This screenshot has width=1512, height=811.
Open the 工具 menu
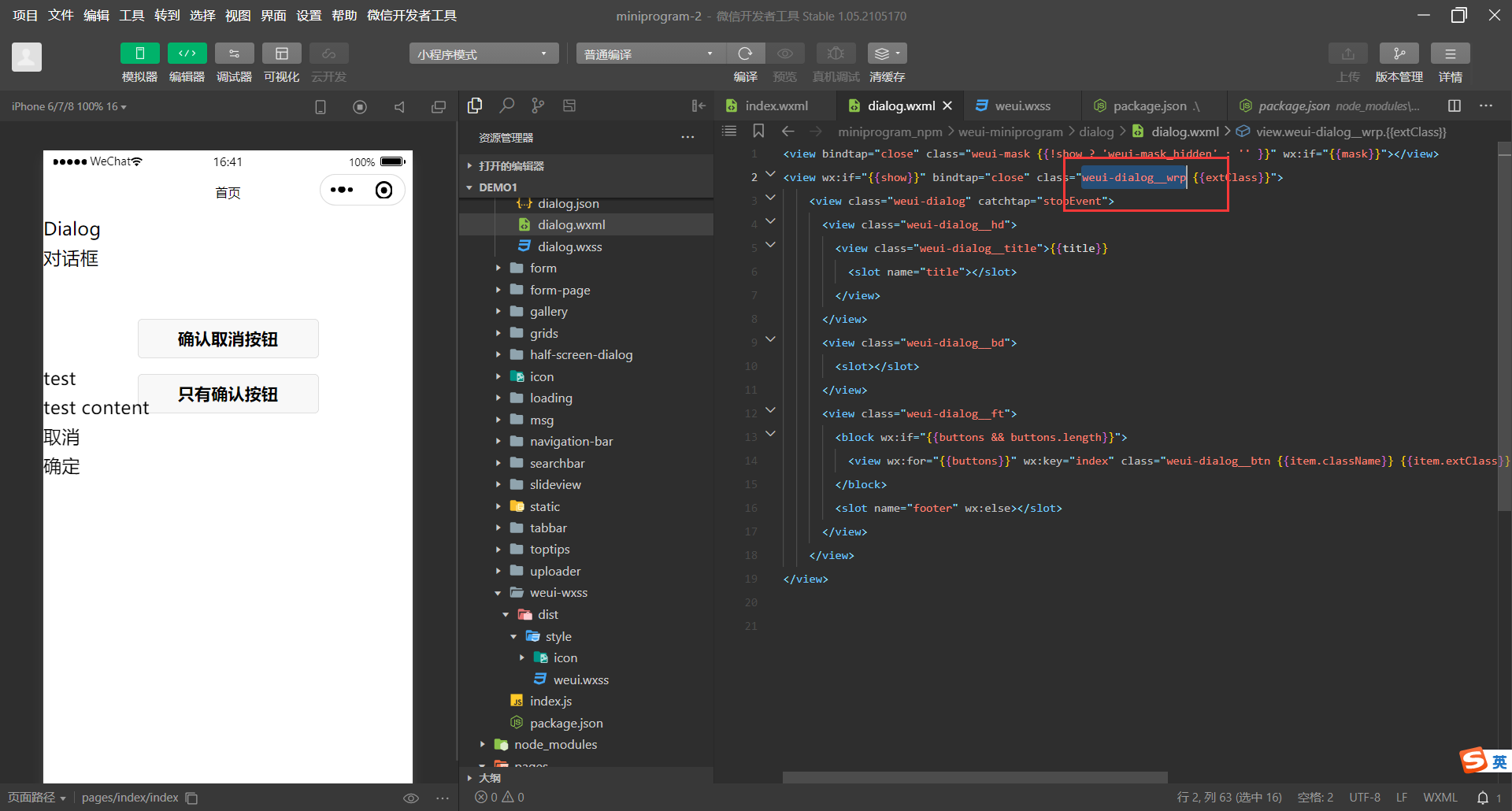tap(132, 16)
